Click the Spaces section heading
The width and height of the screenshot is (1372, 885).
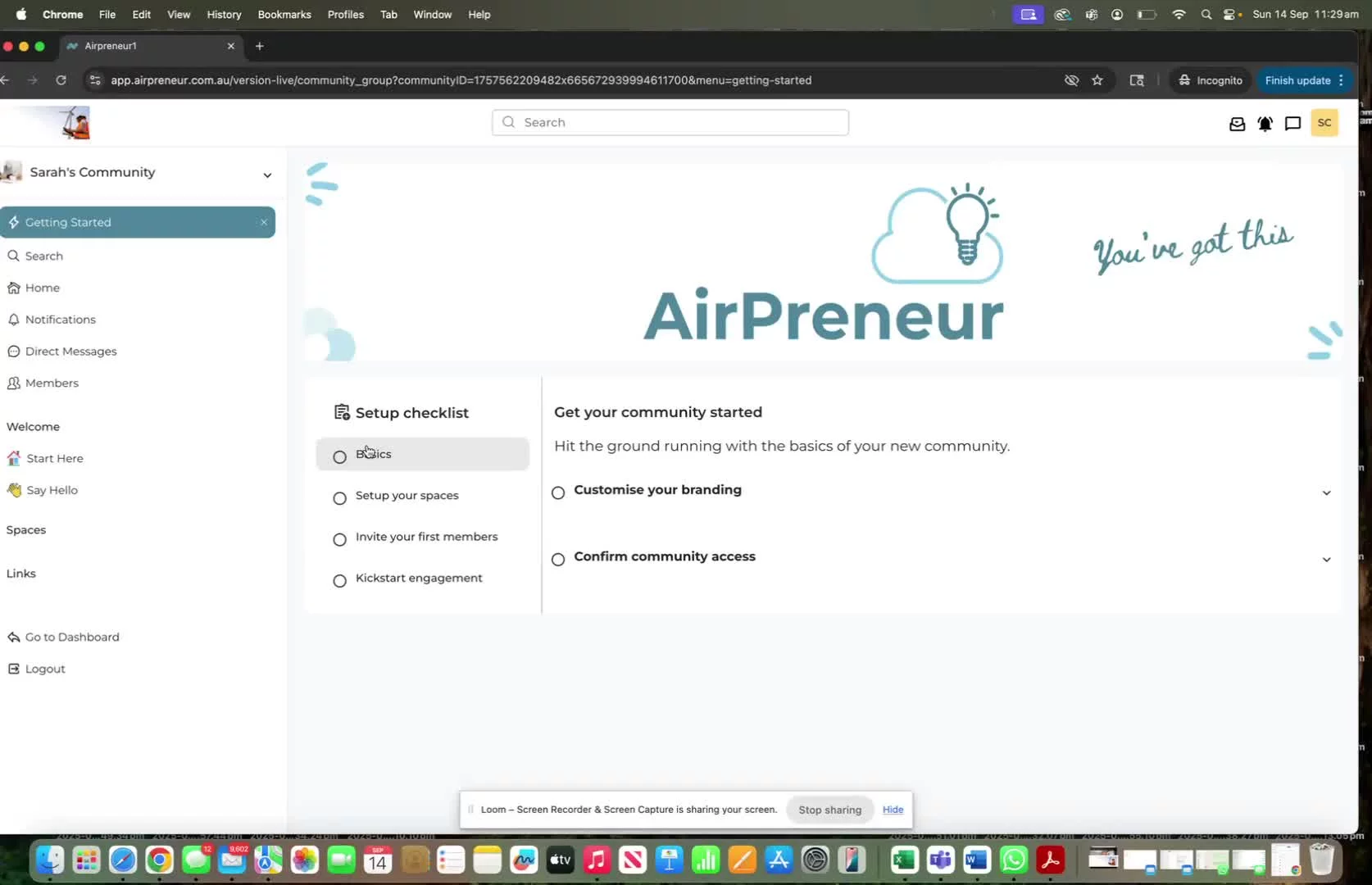click(26, 530)
